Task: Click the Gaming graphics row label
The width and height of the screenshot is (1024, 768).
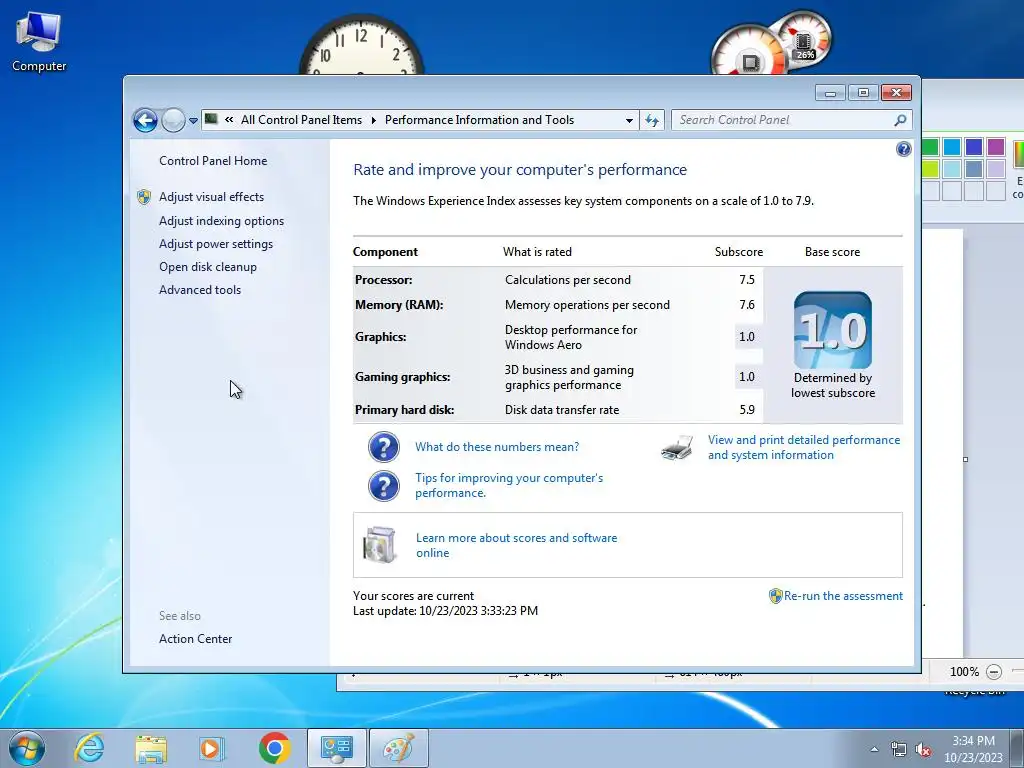Action: [402, 377]
